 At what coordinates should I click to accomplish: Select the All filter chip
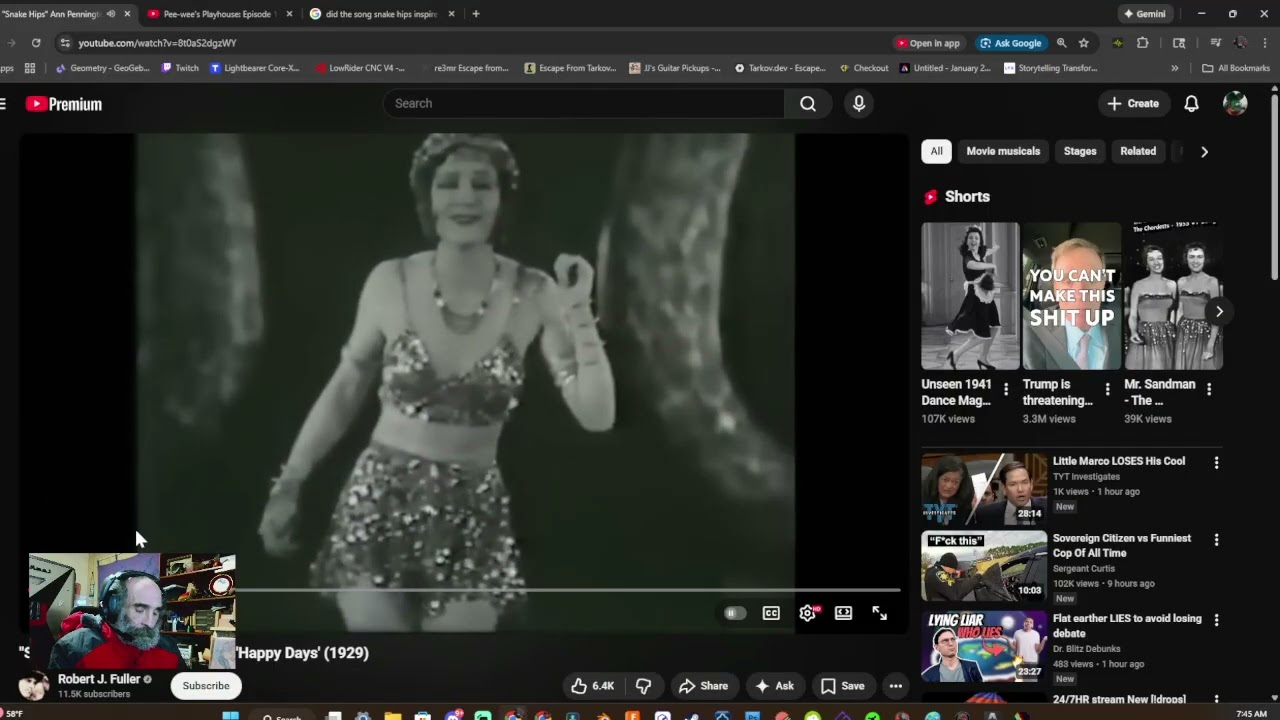[937, 151]
